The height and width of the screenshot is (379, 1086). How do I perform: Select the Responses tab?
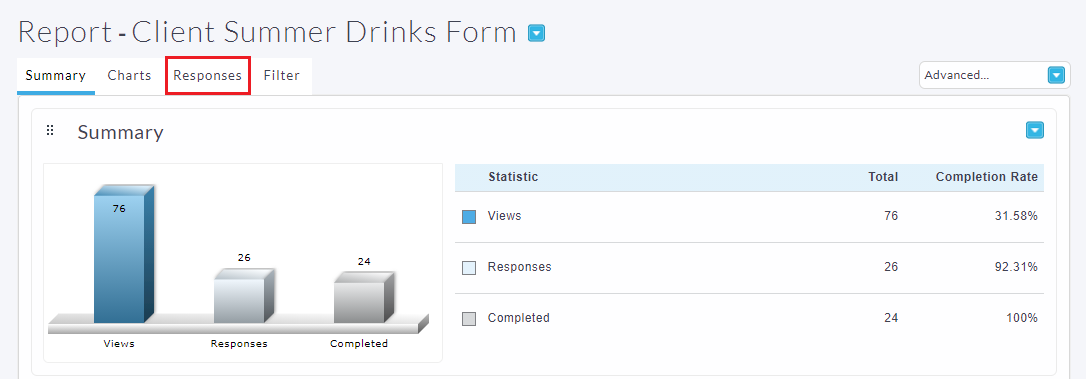tap(208, 76)
